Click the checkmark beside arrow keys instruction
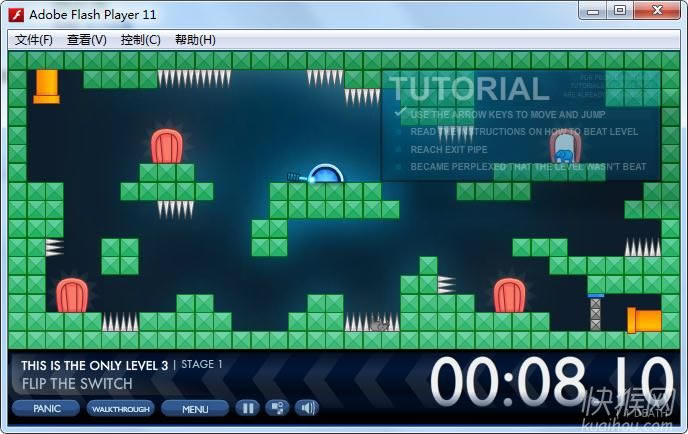688x434 pixels. click(400, 113)
